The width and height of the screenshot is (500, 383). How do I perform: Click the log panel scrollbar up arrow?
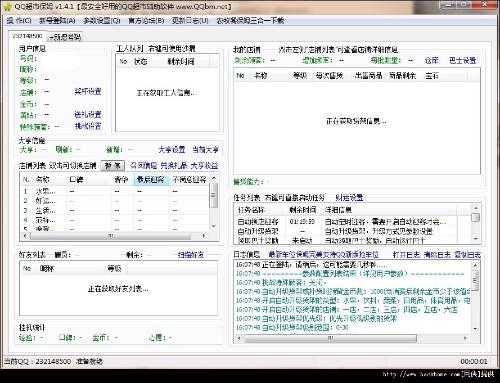[x=475, y=265]
